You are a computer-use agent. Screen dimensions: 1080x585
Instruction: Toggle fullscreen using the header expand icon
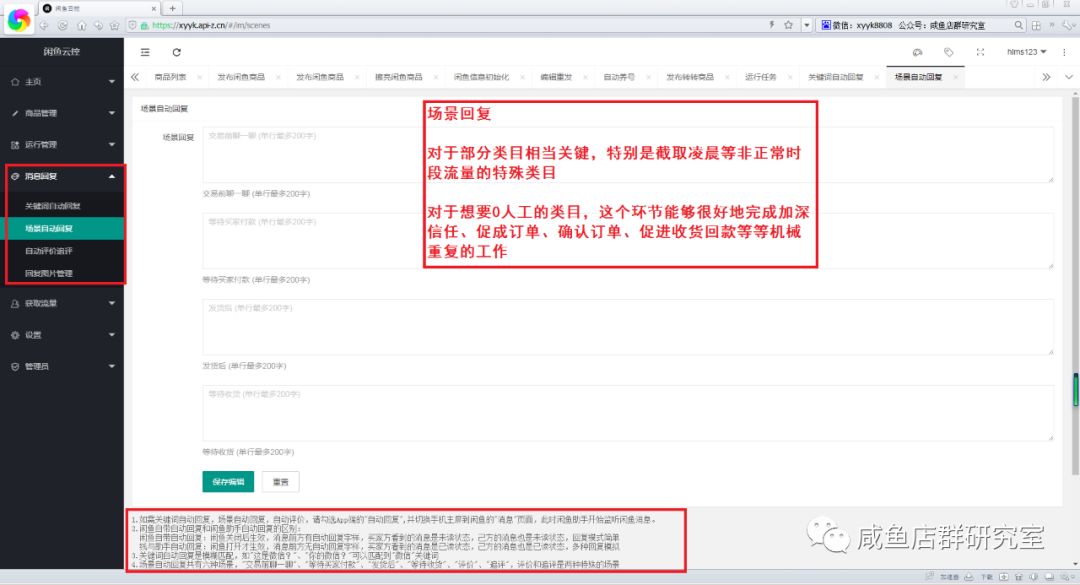pyautogui.click(x=980, y=52)
